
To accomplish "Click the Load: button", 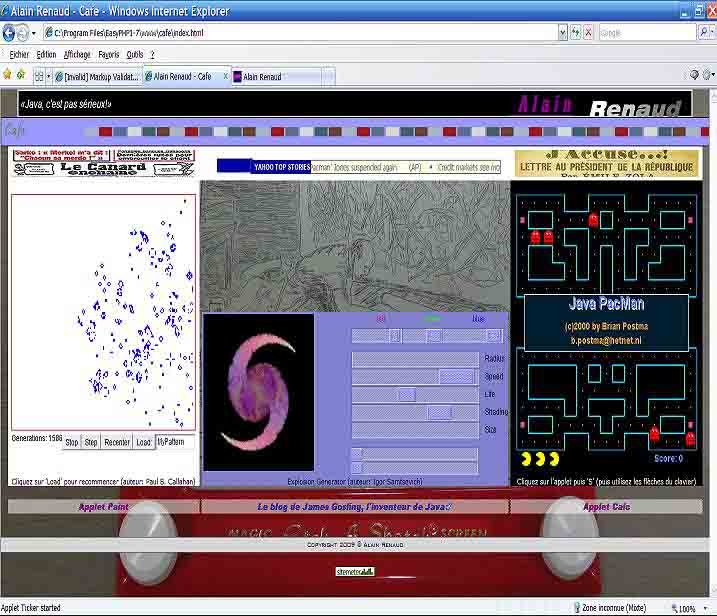I will (144, 442).
